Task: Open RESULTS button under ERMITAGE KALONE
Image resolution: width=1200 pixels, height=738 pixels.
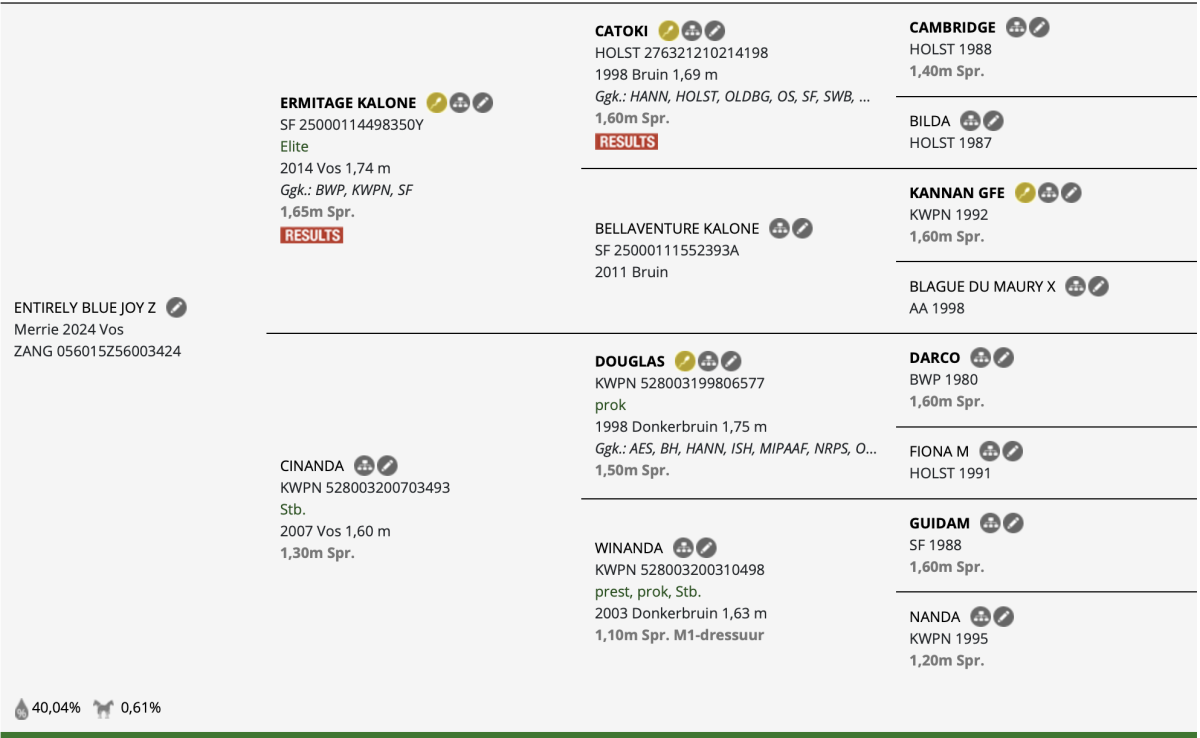Action: pos(312,235)
